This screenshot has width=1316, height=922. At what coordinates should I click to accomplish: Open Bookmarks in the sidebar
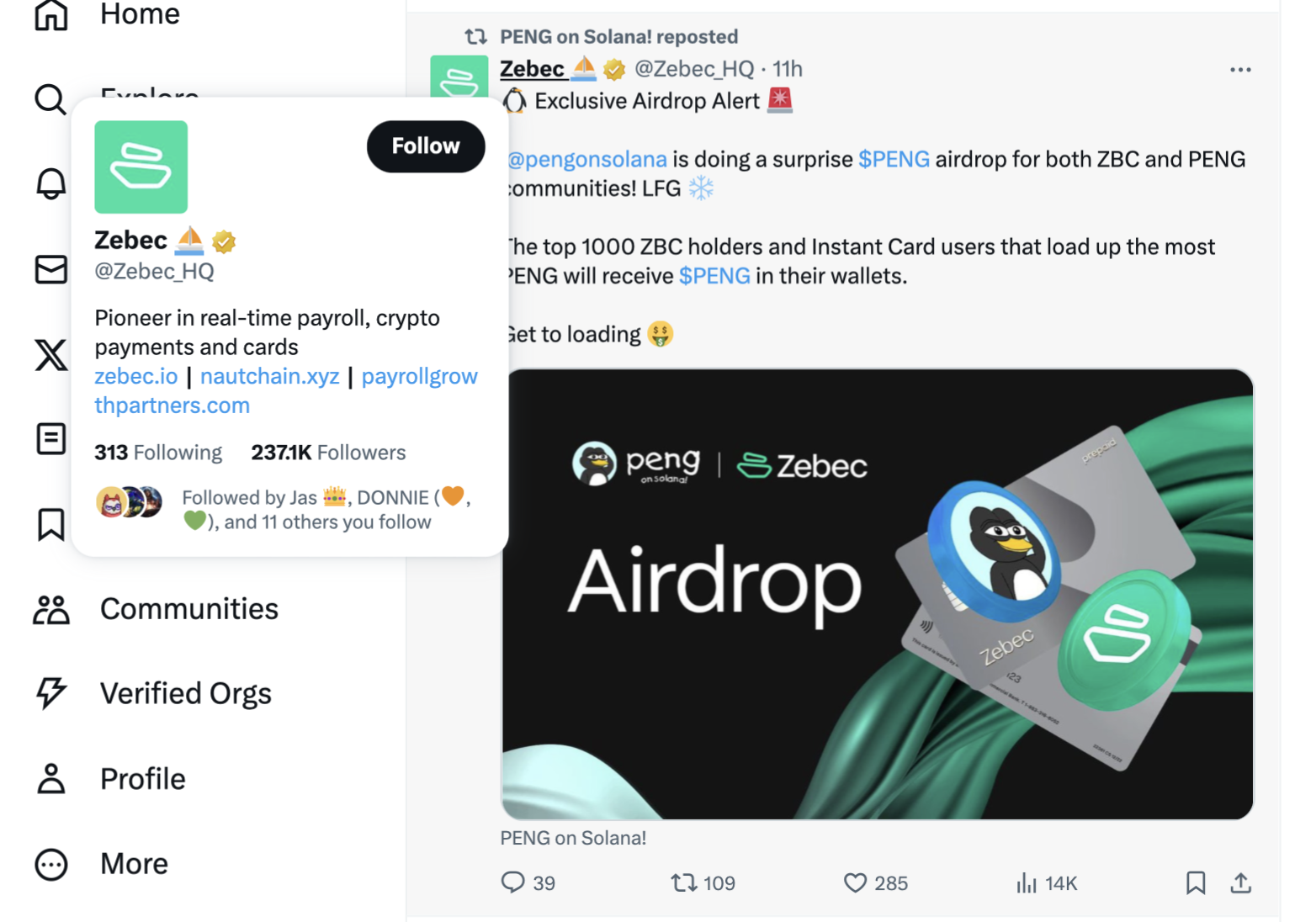pos(50,524)
